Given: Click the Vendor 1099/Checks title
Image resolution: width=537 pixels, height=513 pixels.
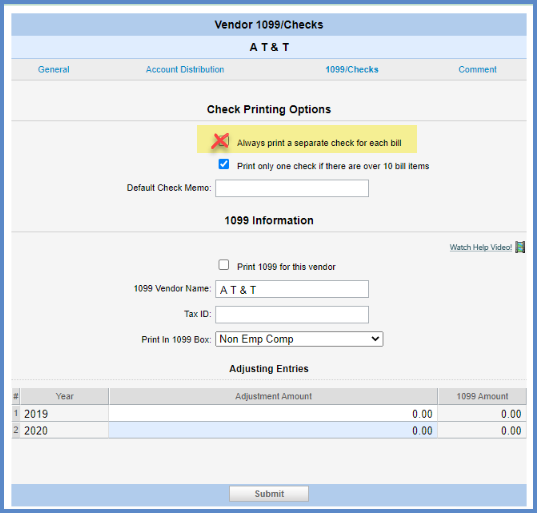Looking at the screenshot, I should pos(269,25).
